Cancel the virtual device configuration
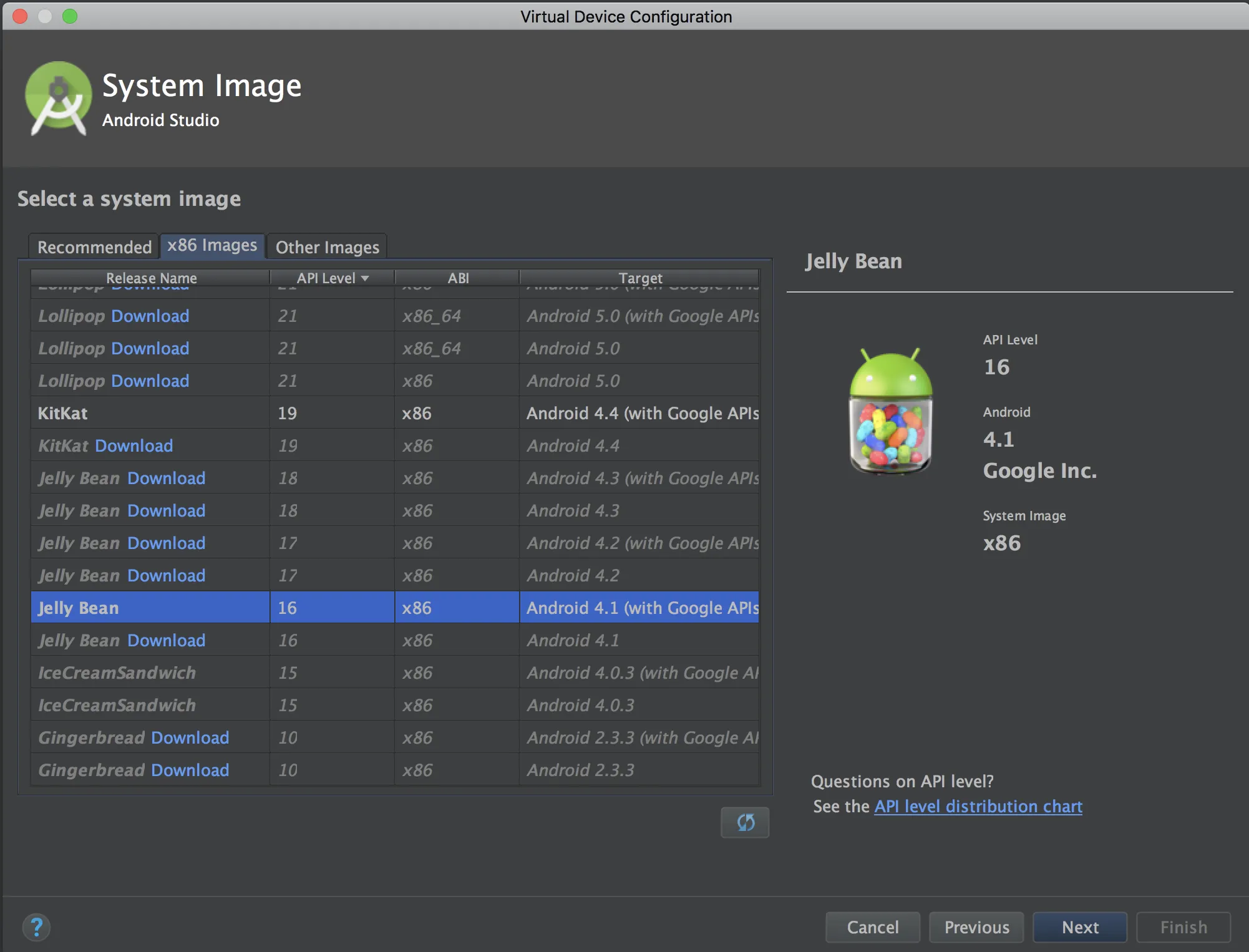This screenshot has width=1249, height=952. [872, 927]
